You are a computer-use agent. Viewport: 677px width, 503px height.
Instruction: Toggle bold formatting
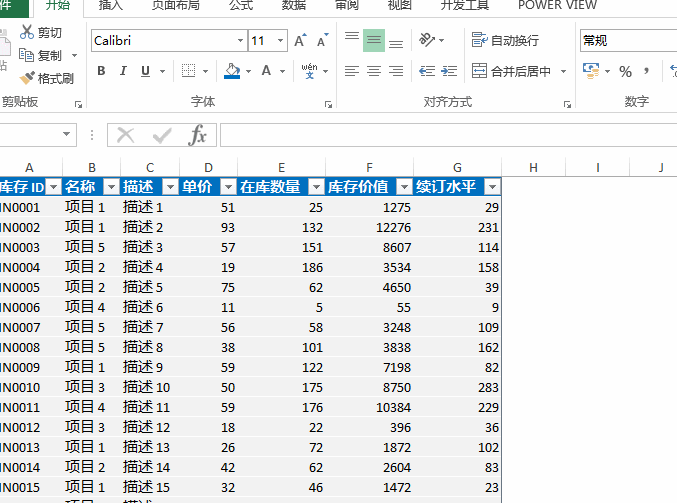[x=101, y=71]
